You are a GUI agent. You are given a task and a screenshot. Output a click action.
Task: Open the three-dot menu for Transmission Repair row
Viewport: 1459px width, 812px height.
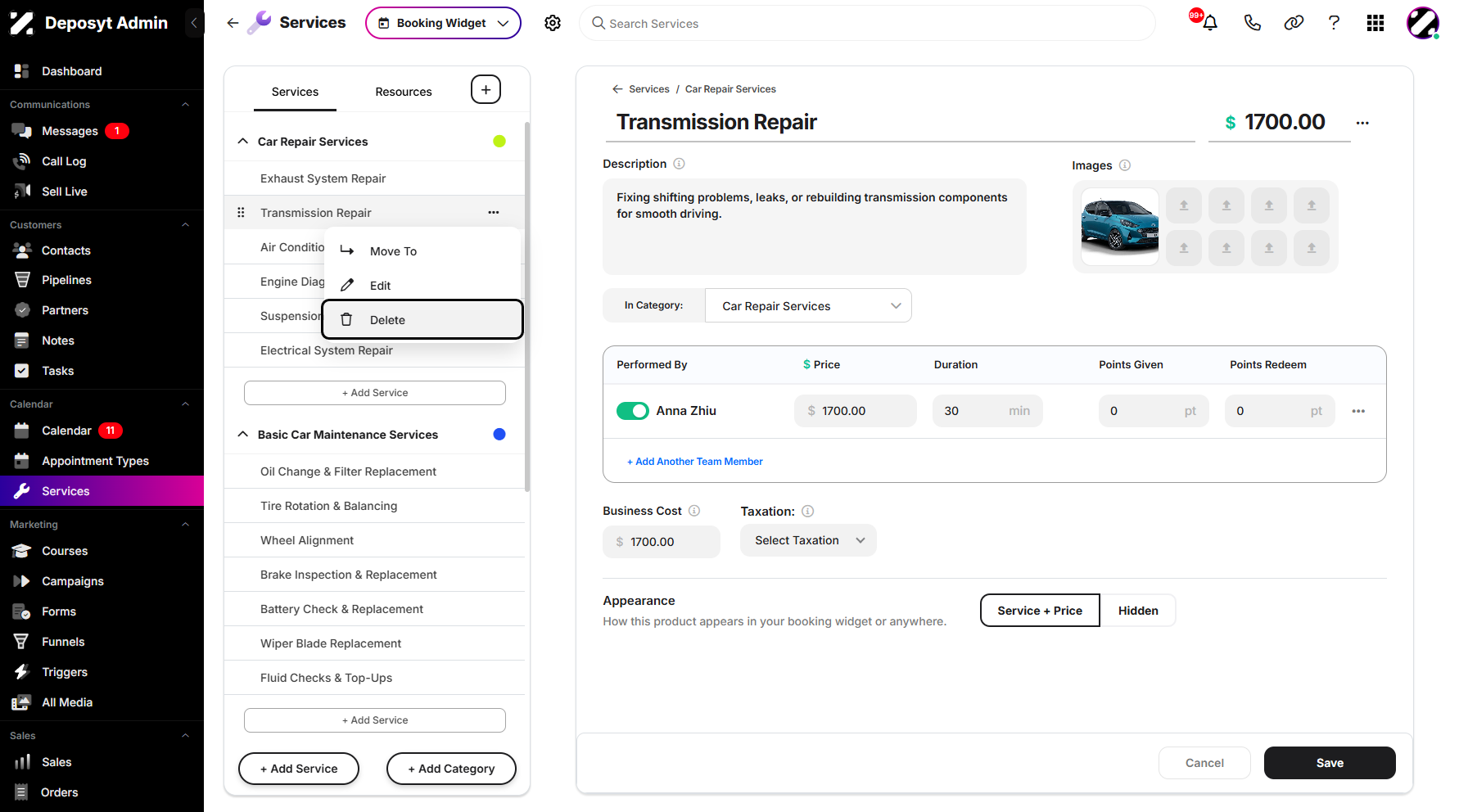(493, 213)
